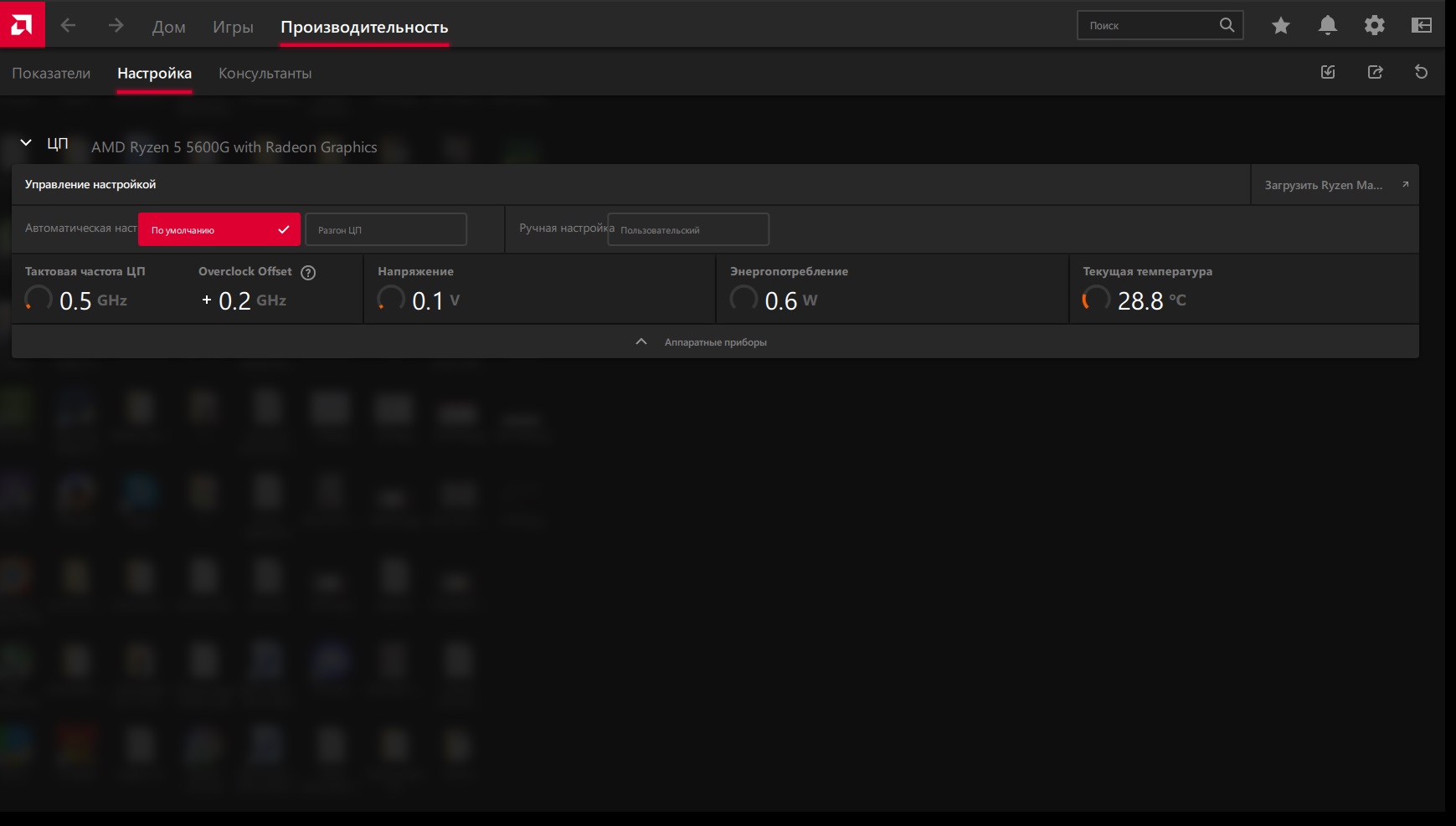Click AMD Ryzen 5 5600G processor name
The image size is (1456, 826).
pyautogui.click(x=234, y=147)
